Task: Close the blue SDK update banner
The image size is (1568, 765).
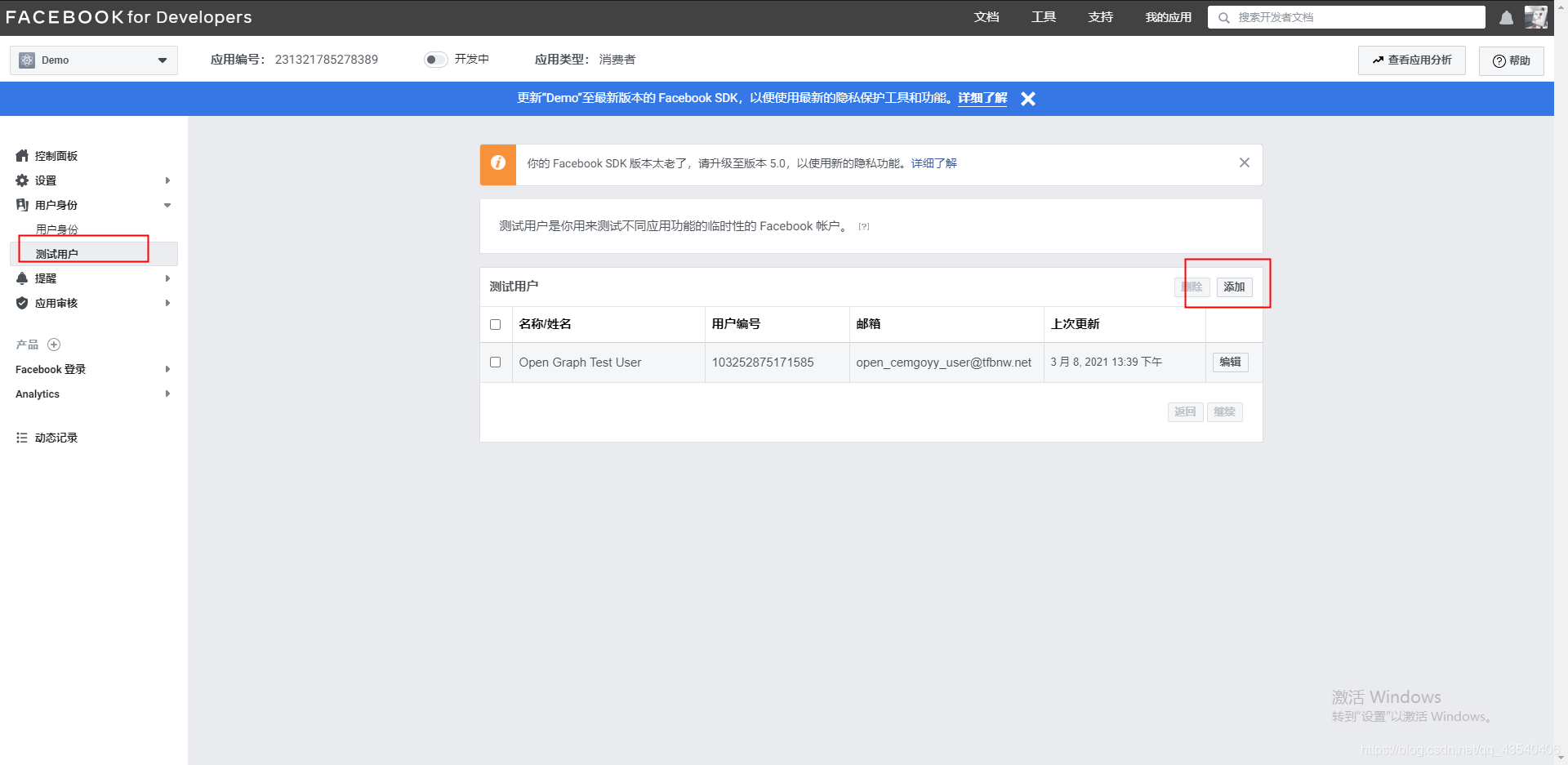Action: point(1028,99)
